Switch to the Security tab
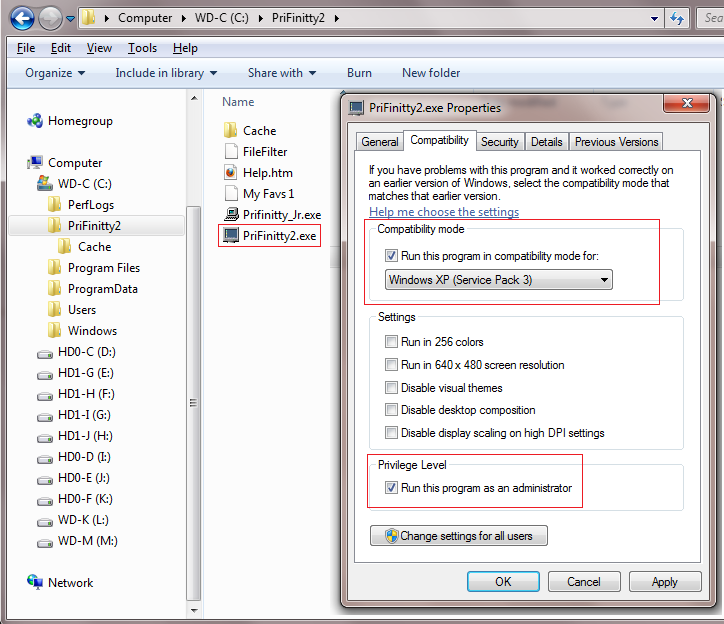 click(499, 142)
